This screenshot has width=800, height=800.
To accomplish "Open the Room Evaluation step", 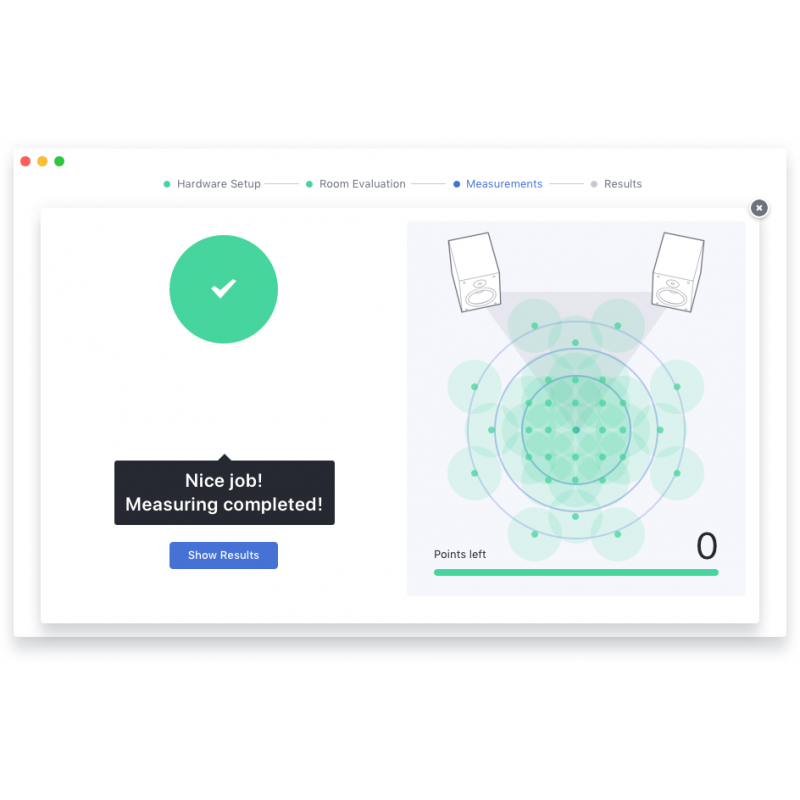I will [x=362, y=184].
